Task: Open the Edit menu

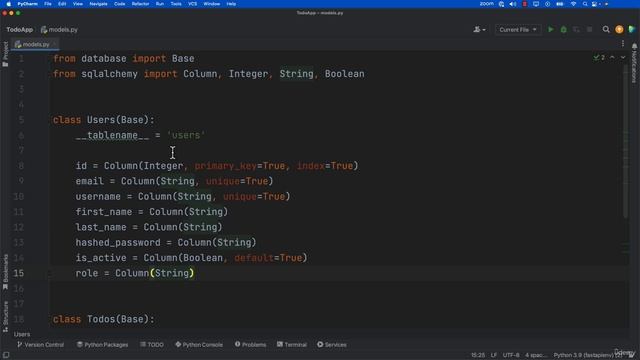Action: [62, 4]
